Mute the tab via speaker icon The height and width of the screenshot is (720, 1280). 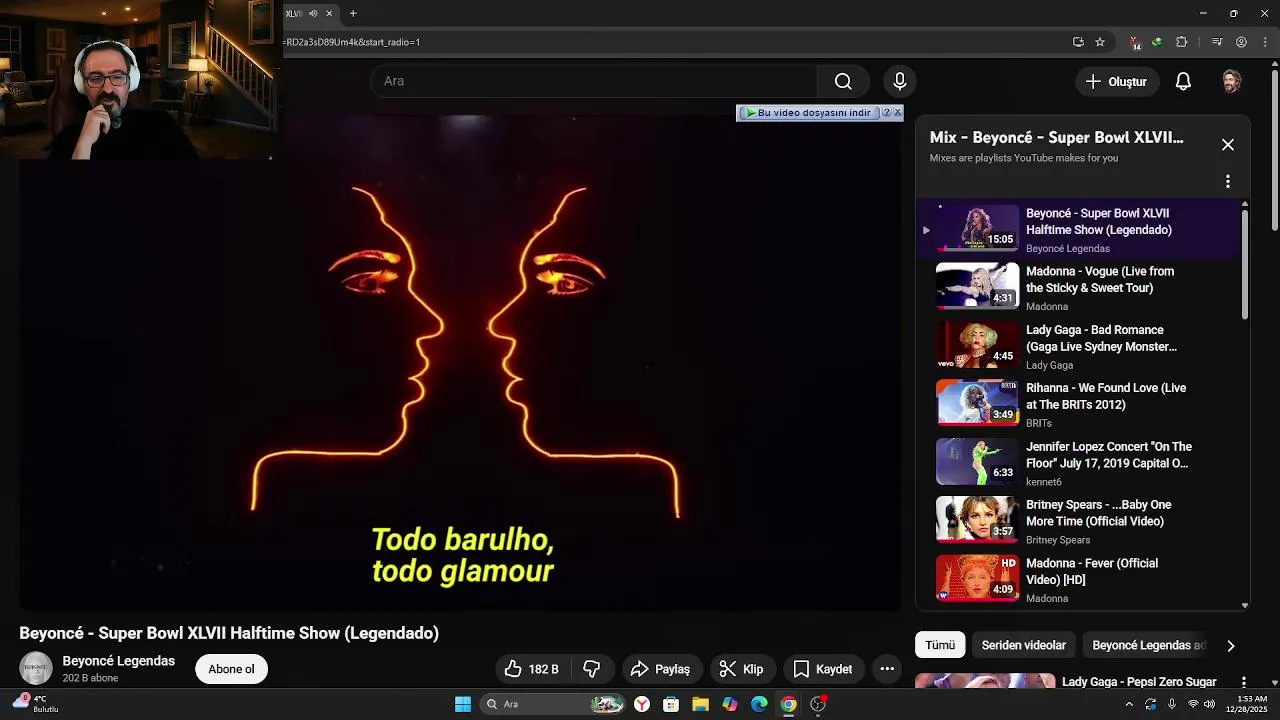313,13
